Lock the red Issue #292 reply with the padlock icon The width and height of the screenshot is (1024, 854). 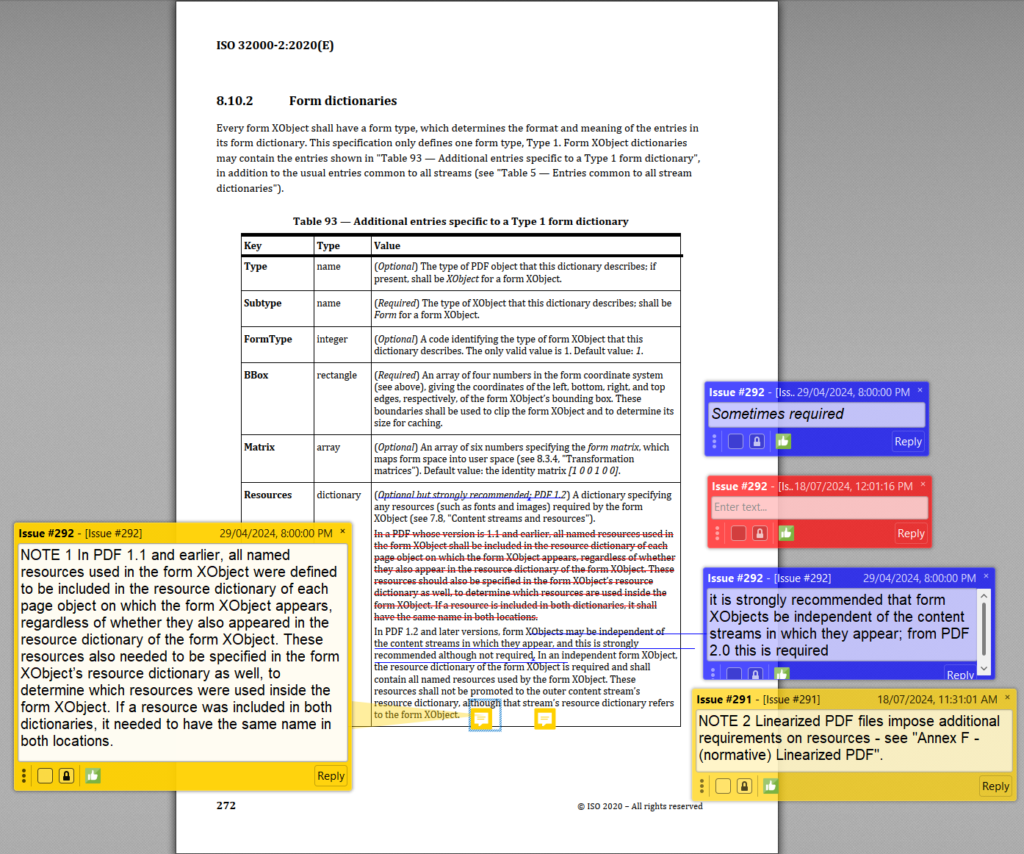[x=758, y=533]
